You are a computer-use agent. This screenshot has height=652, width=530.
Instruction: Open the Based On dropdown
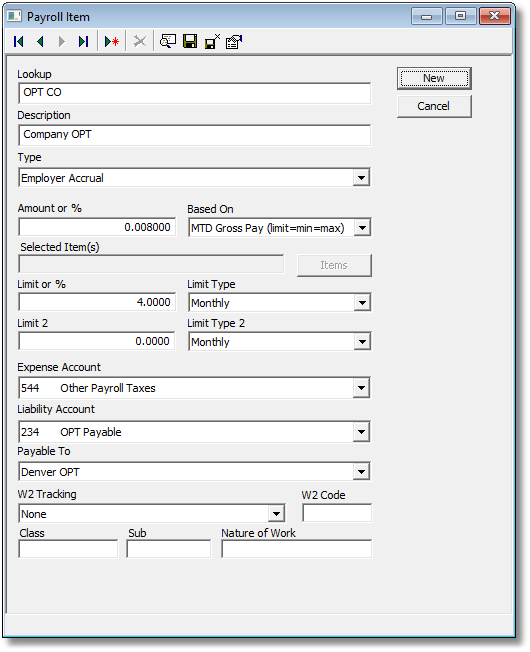[x=362, y=228]
